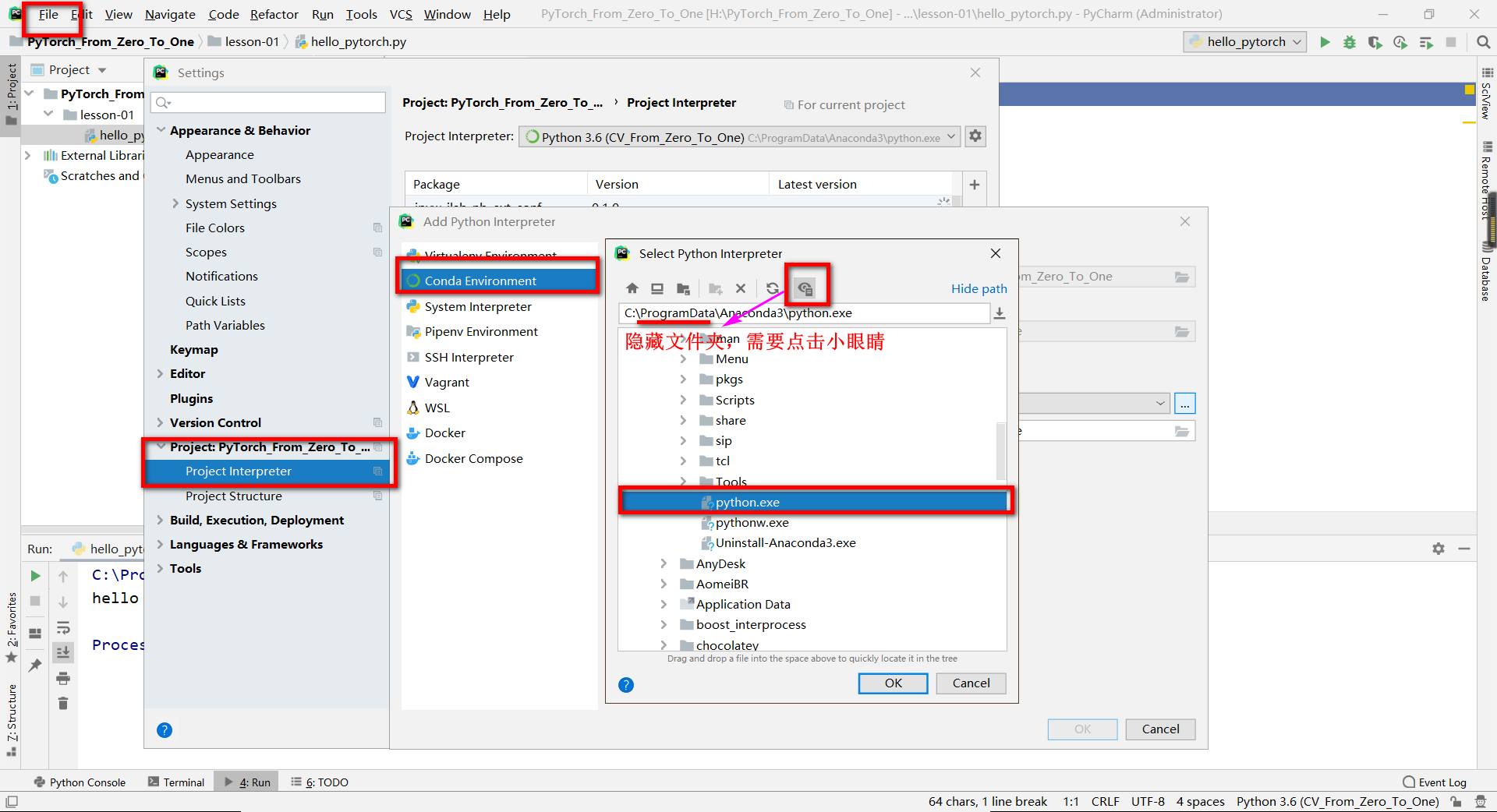Screen dimensions: 1497x812
Task: Go to project directory in file chooser
Action: [684, 288]
